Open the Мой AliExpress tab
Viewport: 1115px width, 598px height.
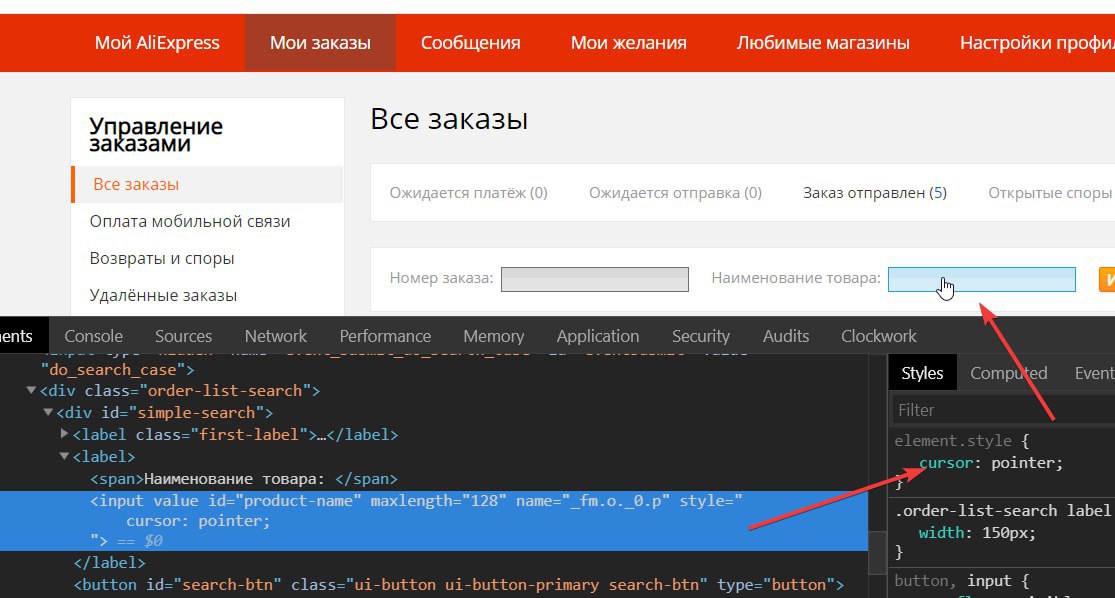pos(157,43)
